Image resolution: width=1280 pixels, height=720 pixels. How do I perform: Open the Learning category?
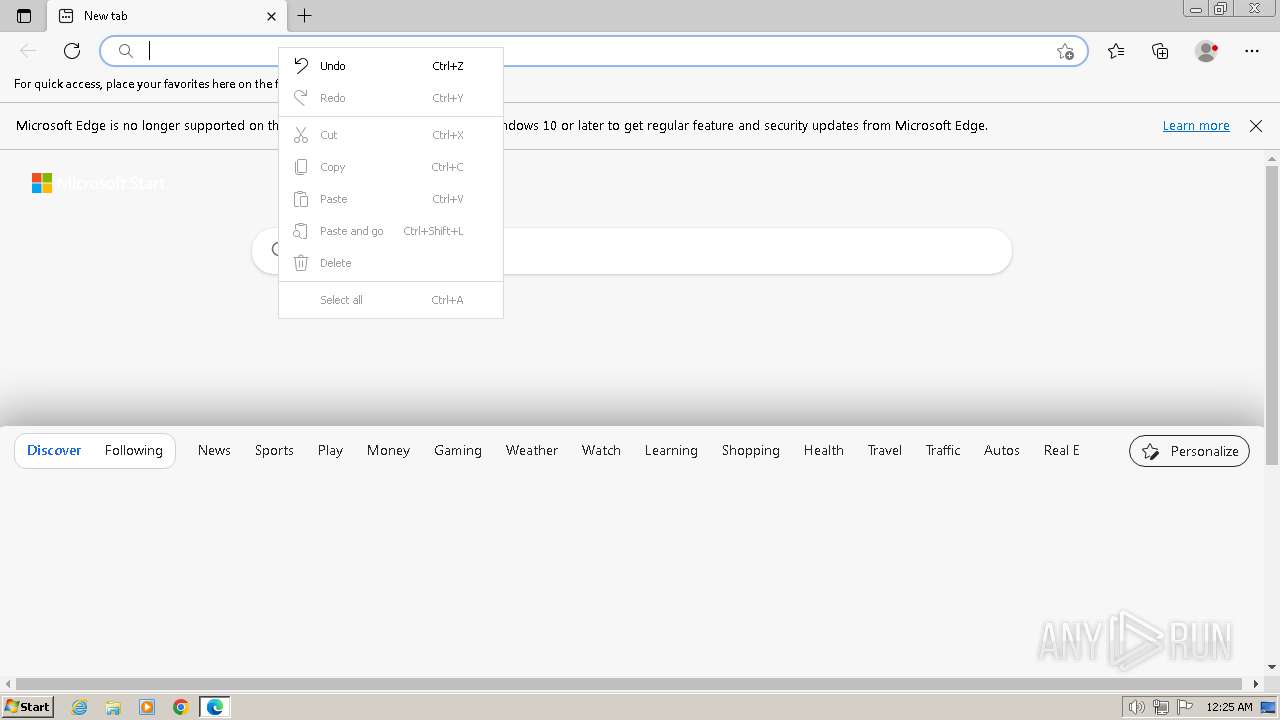[x=671, y=451]
